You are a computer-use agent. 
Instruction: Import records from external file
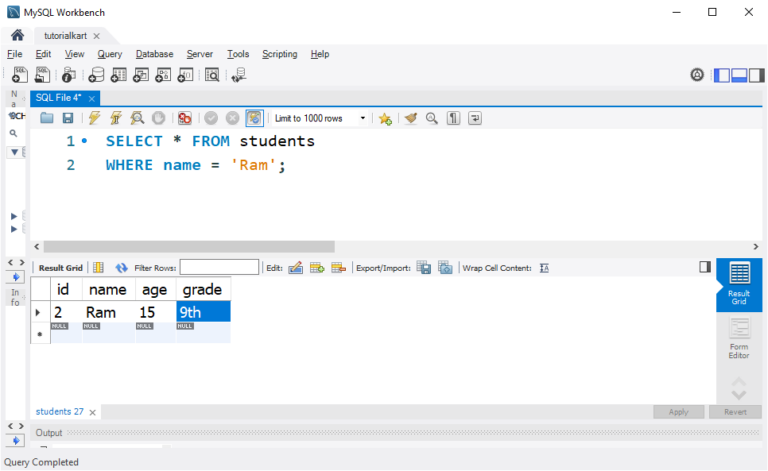445,268
